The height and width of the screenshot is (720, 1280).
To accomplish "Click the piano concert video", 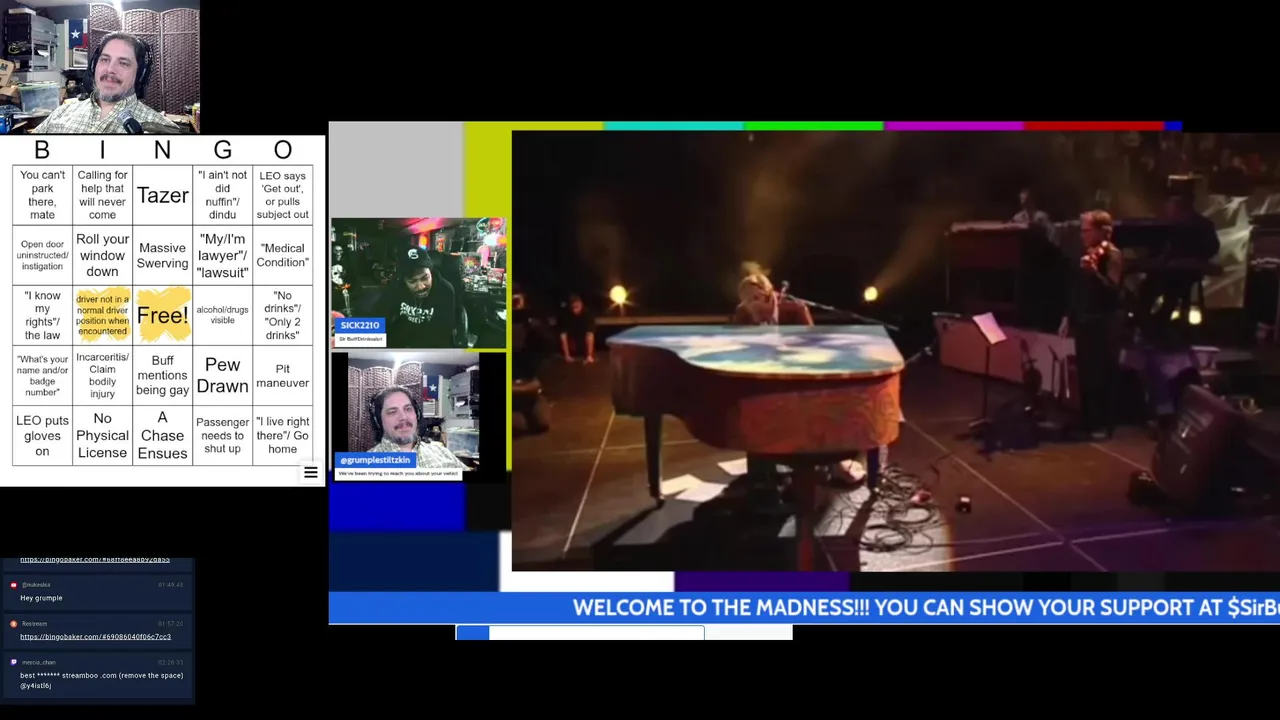I will (x=895, y=350).
